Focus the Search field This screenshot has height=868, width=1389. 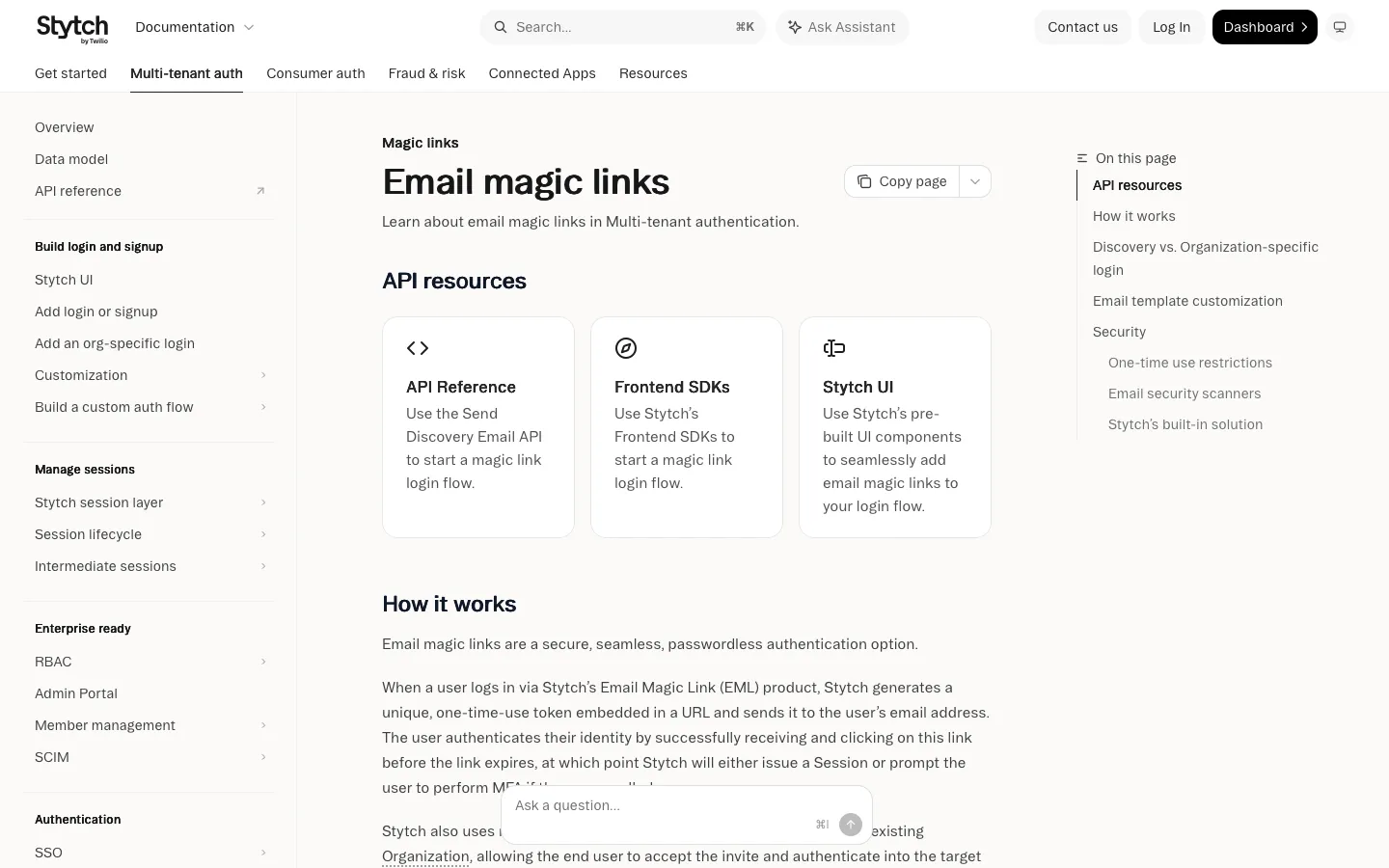pyautogui.click(x=623, y=27)
